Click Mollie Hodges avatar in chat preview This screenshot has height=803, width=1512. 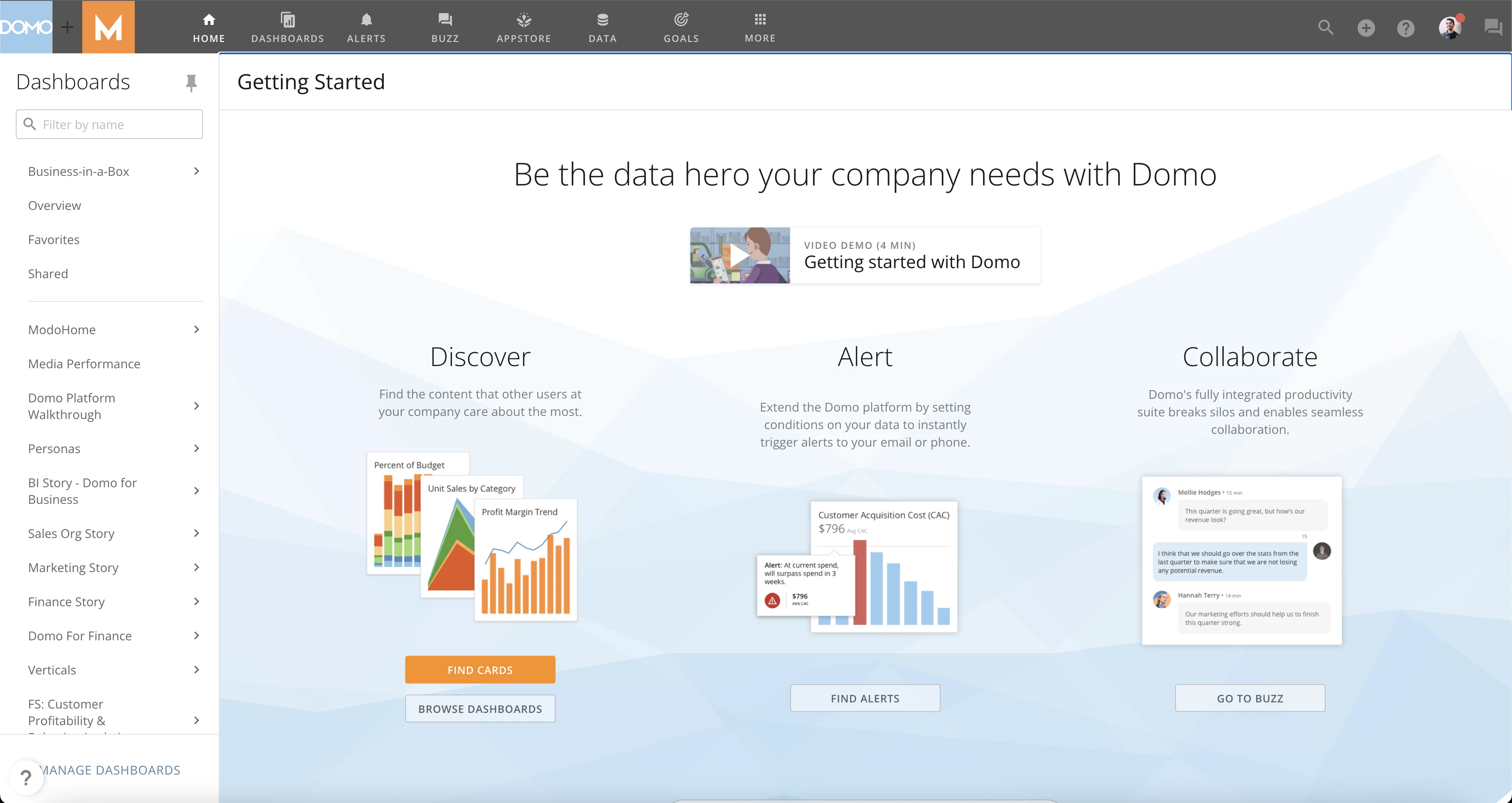coord(1162,496)
